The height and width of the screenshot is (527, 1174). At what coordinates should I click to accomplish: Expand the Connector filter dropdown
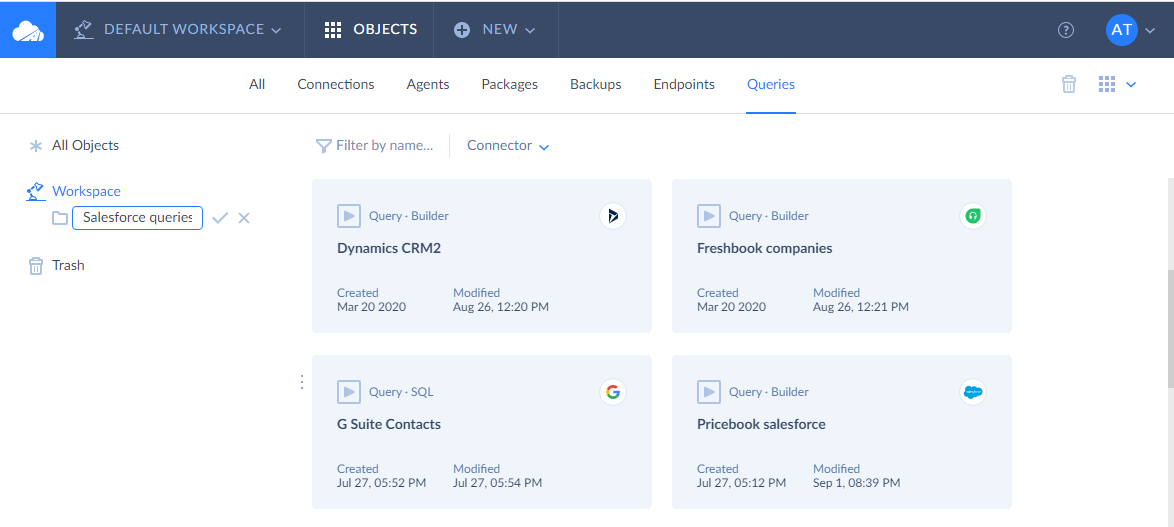tap(508, 146)
